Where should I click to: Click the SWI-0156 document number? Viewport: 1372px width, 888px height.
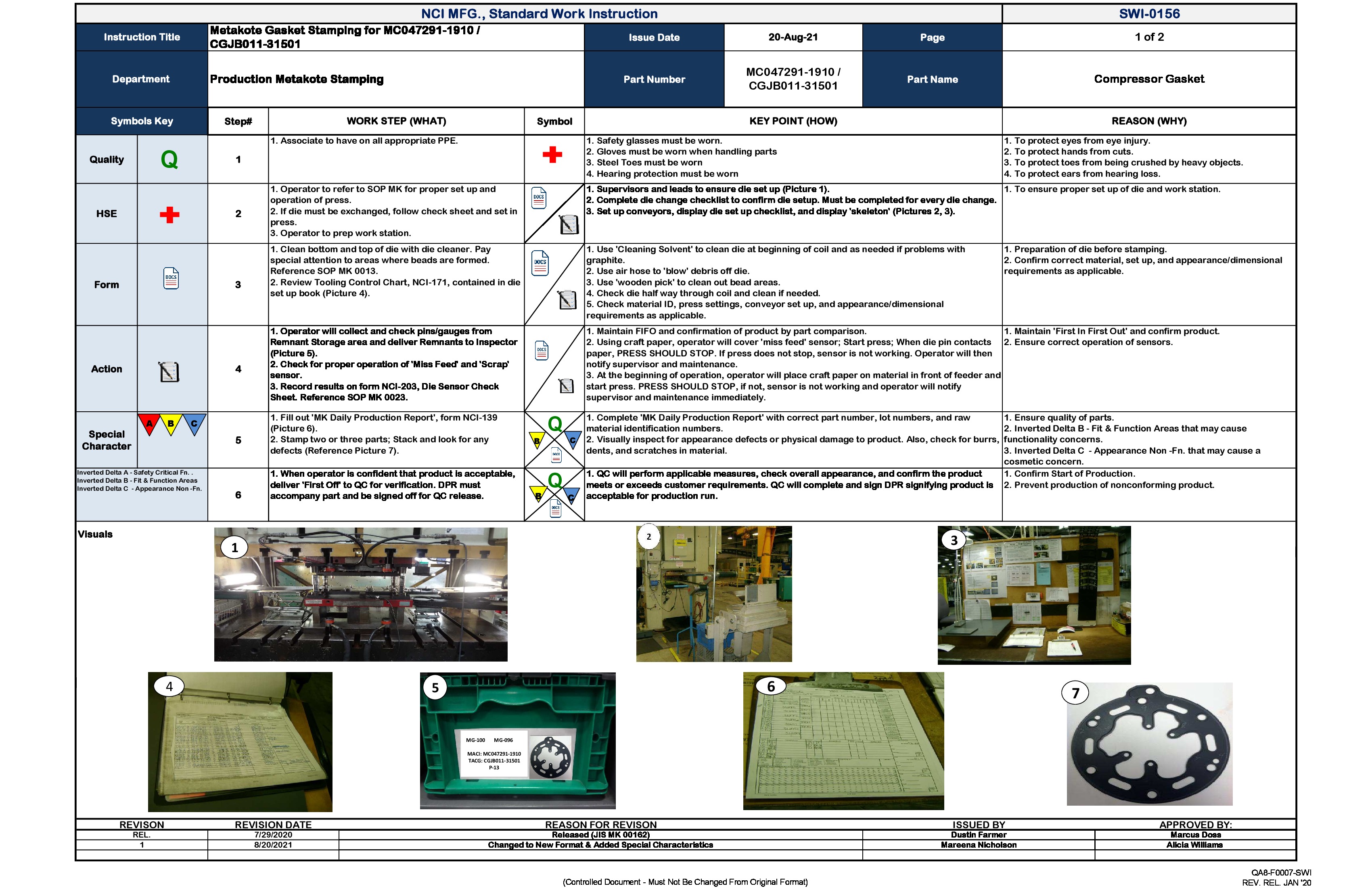tap(1150, 13)
